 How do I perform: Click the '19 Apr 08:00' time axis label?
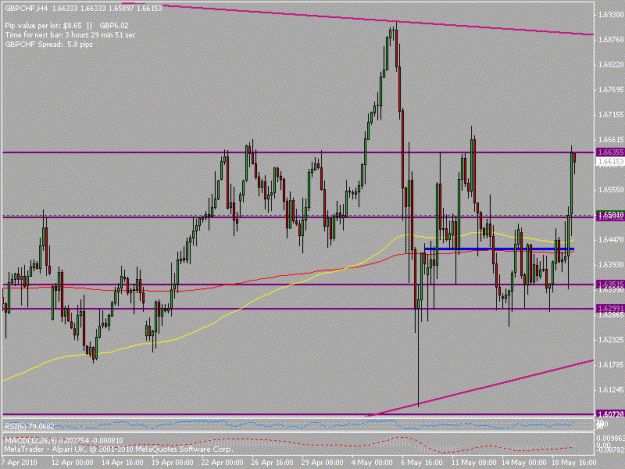172,463
